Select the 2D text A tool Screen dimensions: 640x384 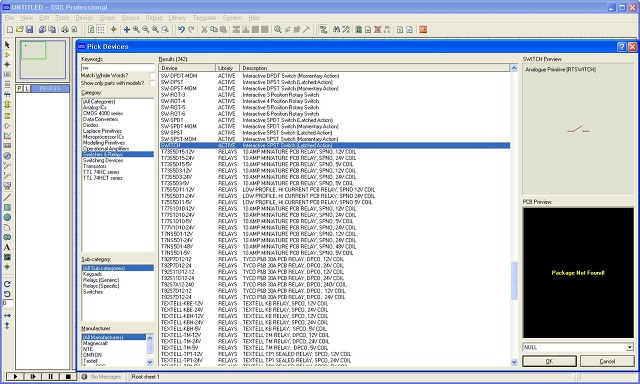pyautogui.click(x=7, y=247)
